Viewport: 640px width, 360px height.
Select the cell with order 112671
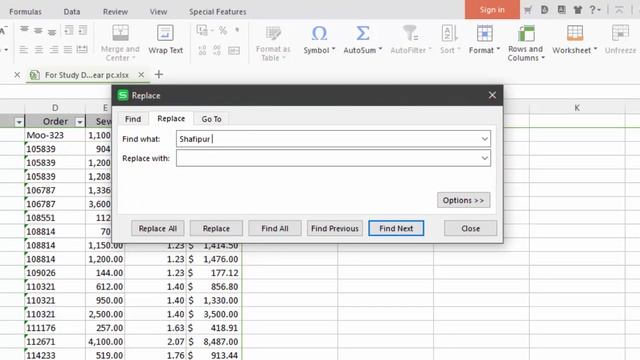55,342
